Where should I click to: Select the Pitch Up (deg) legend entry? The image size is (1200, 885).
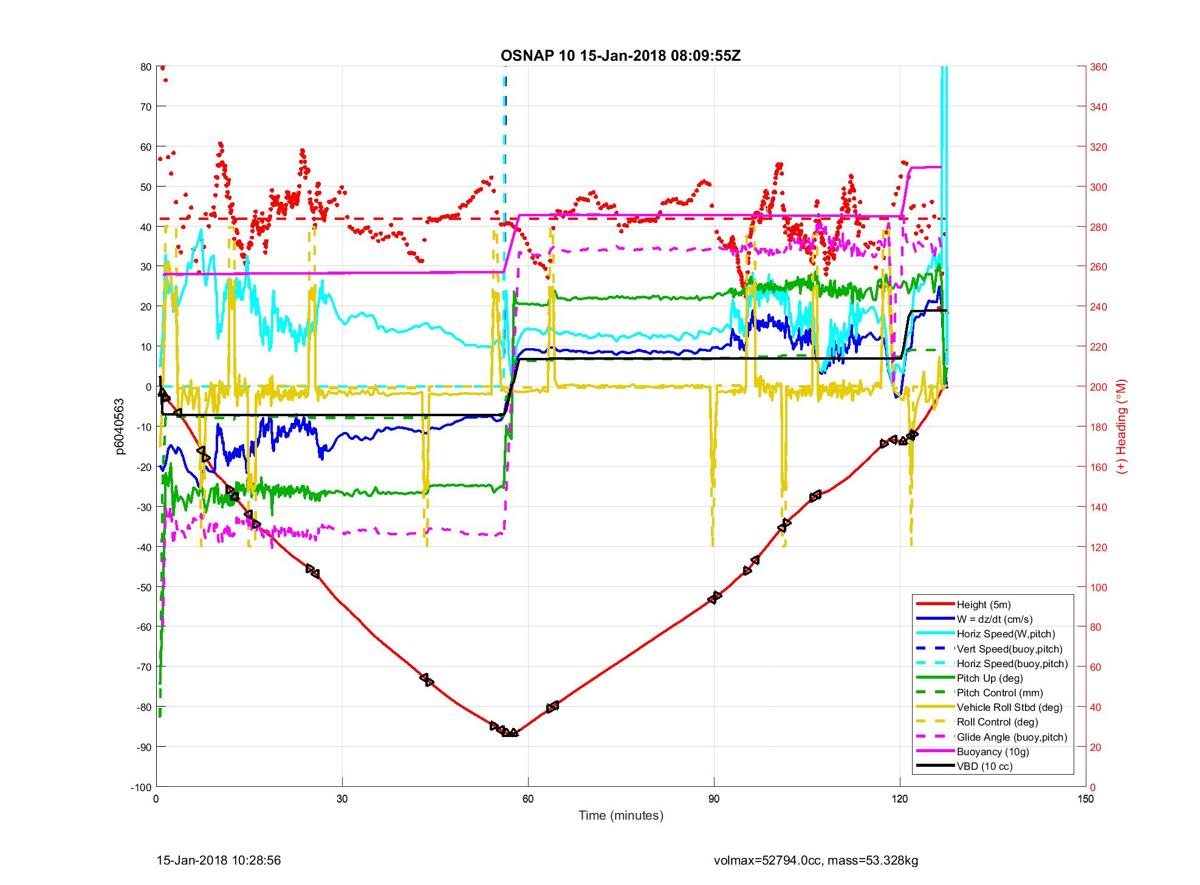tap(991, 678)
